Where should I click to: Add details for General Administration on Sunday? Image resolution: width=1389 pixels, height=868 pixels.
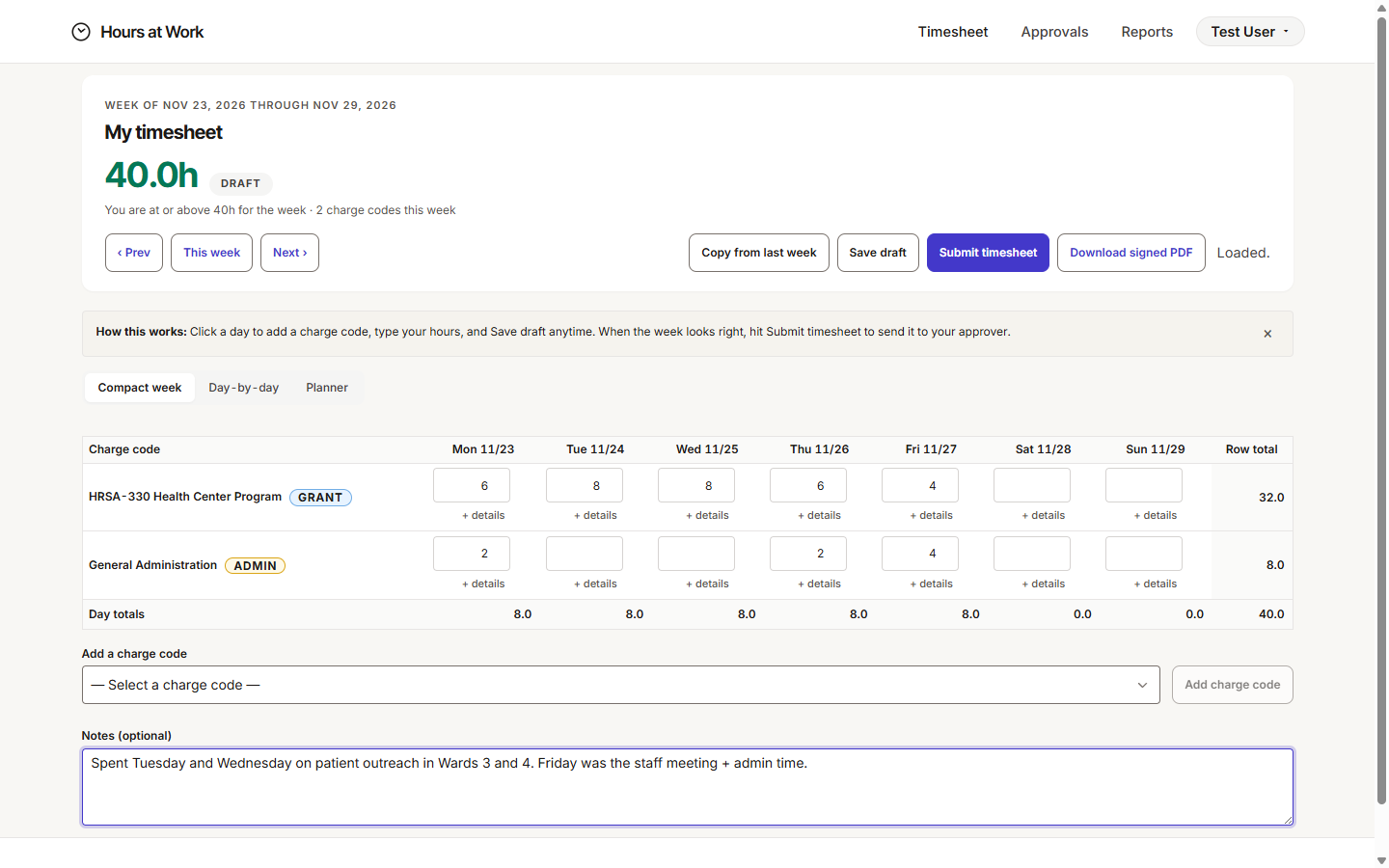click(x=1155, y=583)
